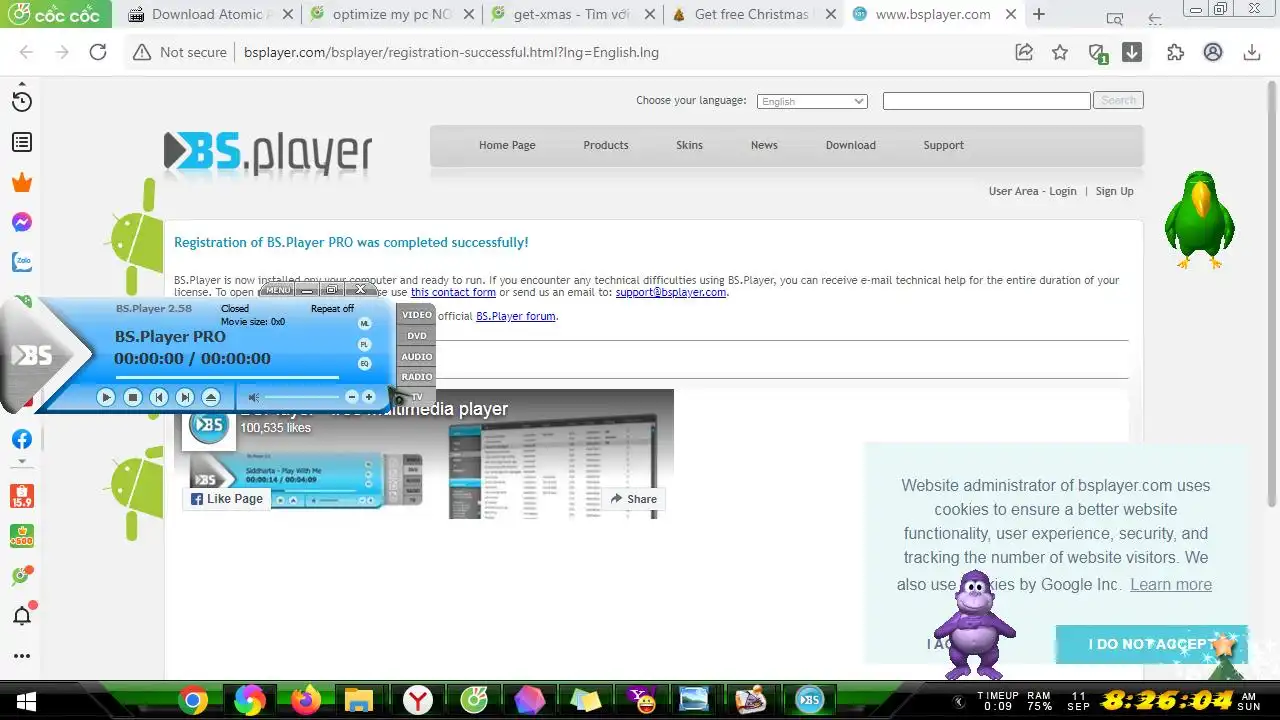The height and width of the screenshot is (720, 1280).
Task: Click the dark download arrow extension icon
Action: (x=1132, y=52)
